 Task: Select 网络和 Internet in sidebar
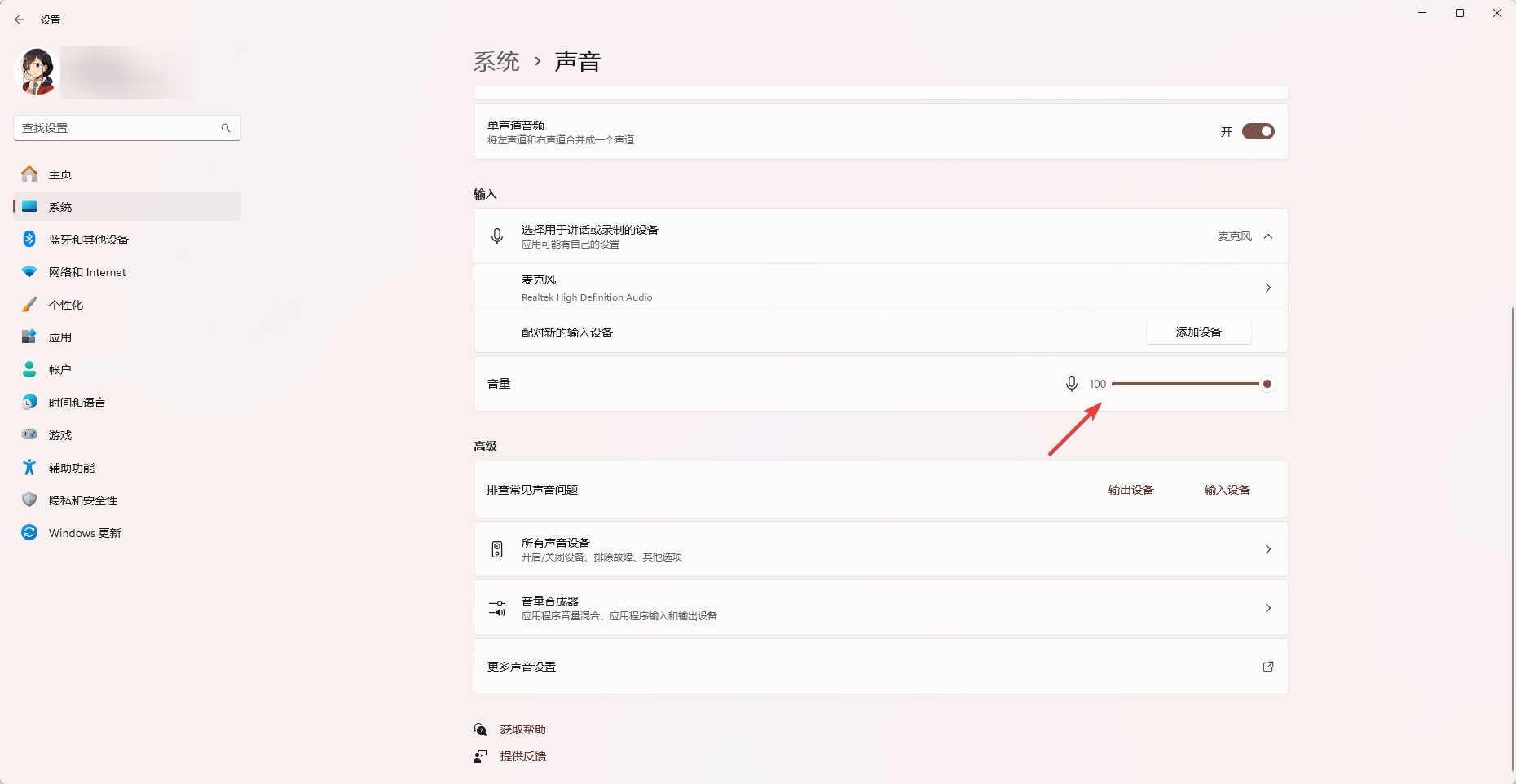point(87,272)
